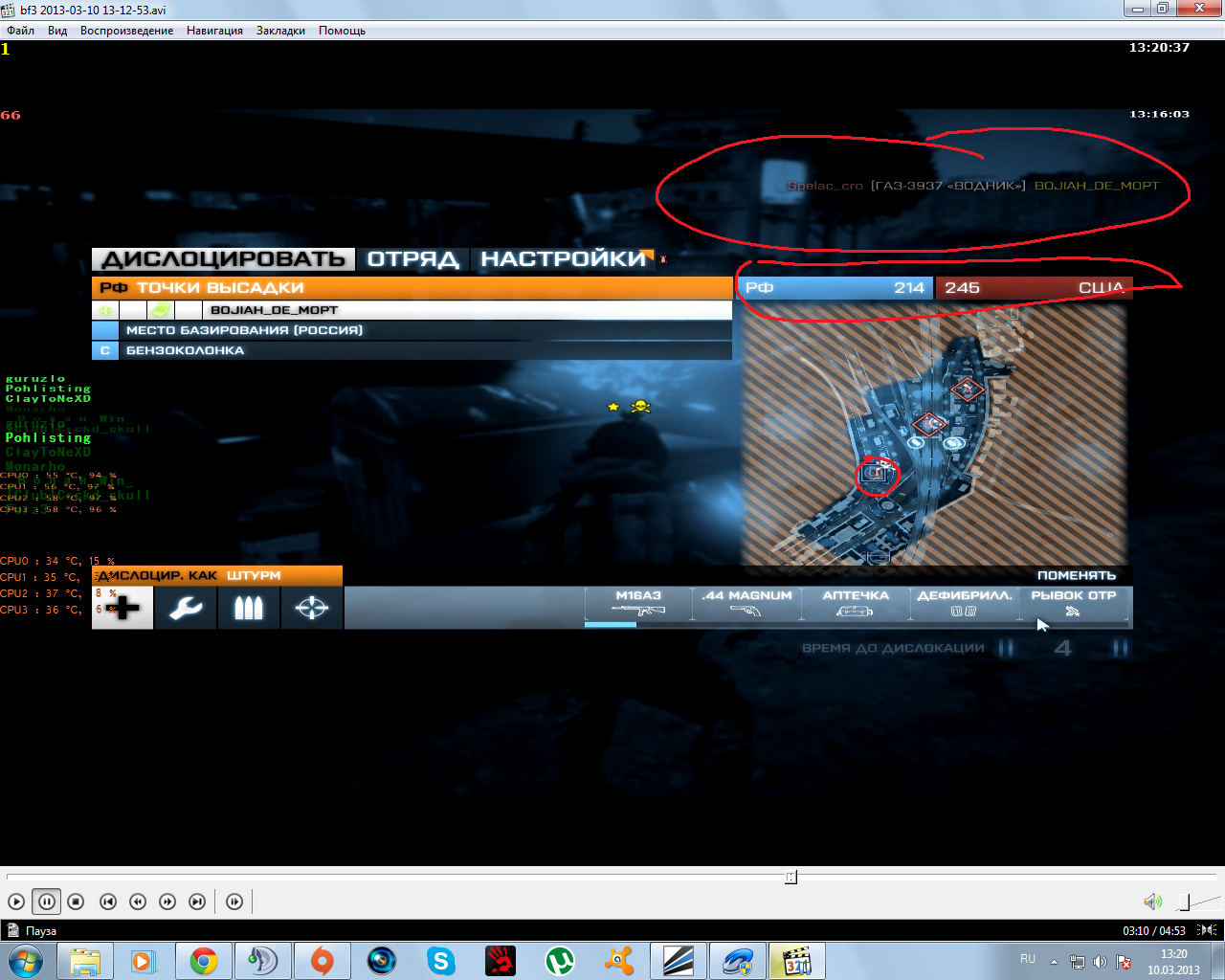This screenshot has height=980, width=1225.
Task: Click the ДИСЛОЦИРОВАТЬ tab in the video
Action: point(223,259)
